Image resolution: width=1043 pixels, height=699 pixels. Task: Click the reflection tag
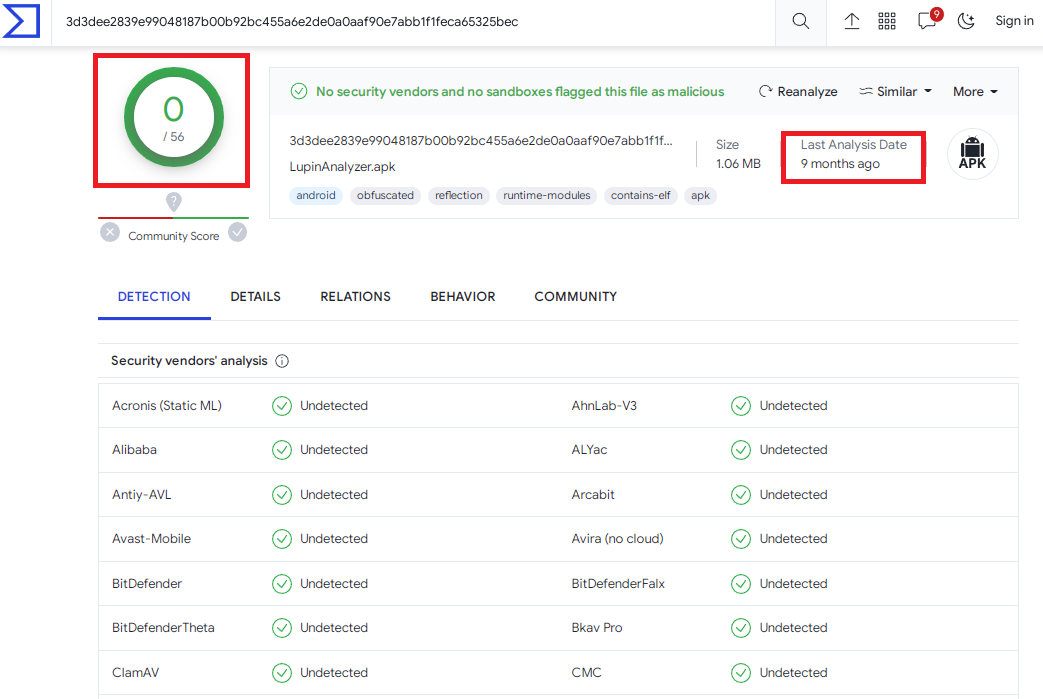458,196
